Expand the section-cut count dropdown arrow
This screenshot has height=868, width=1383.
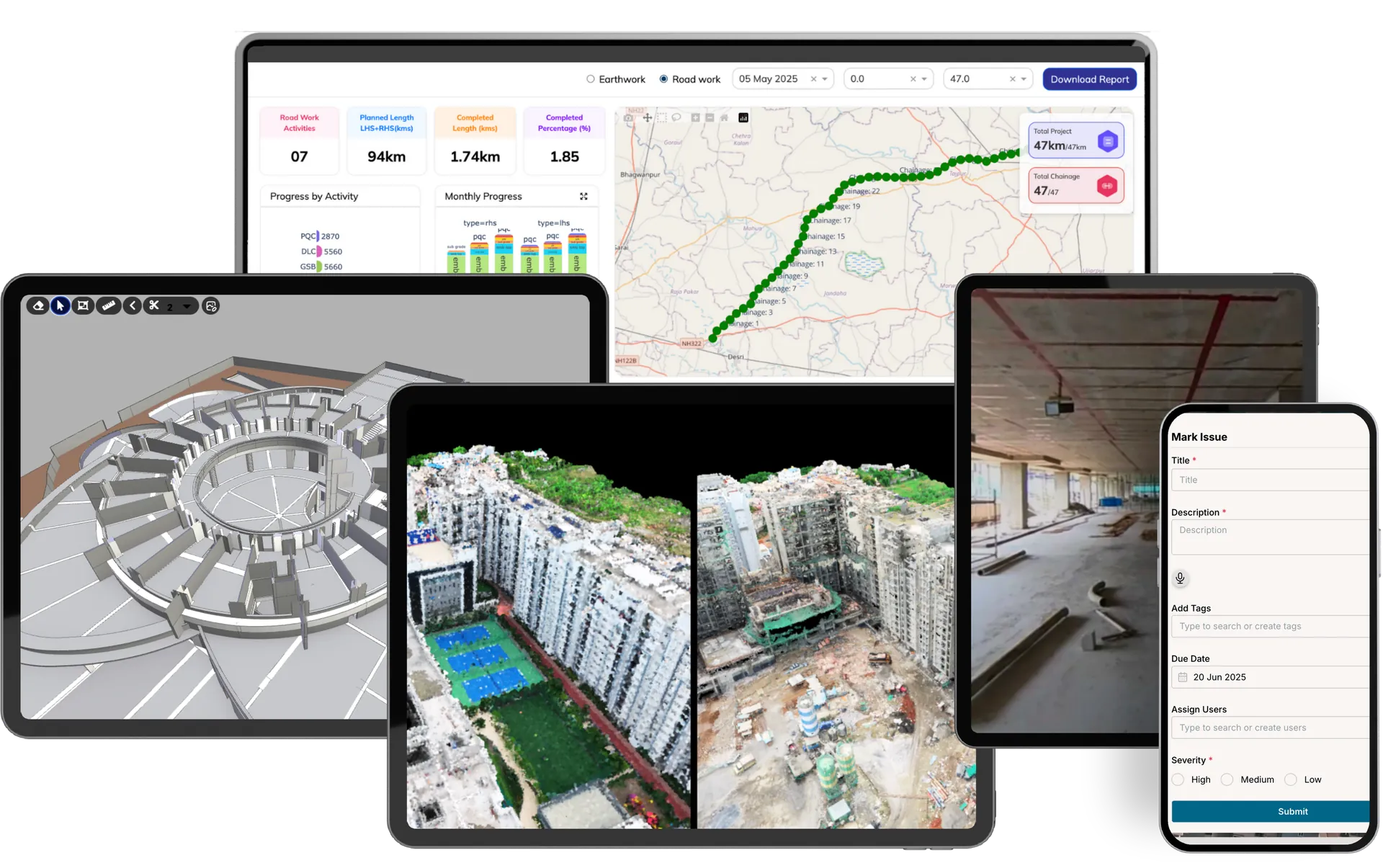click(x=187, y=307)
